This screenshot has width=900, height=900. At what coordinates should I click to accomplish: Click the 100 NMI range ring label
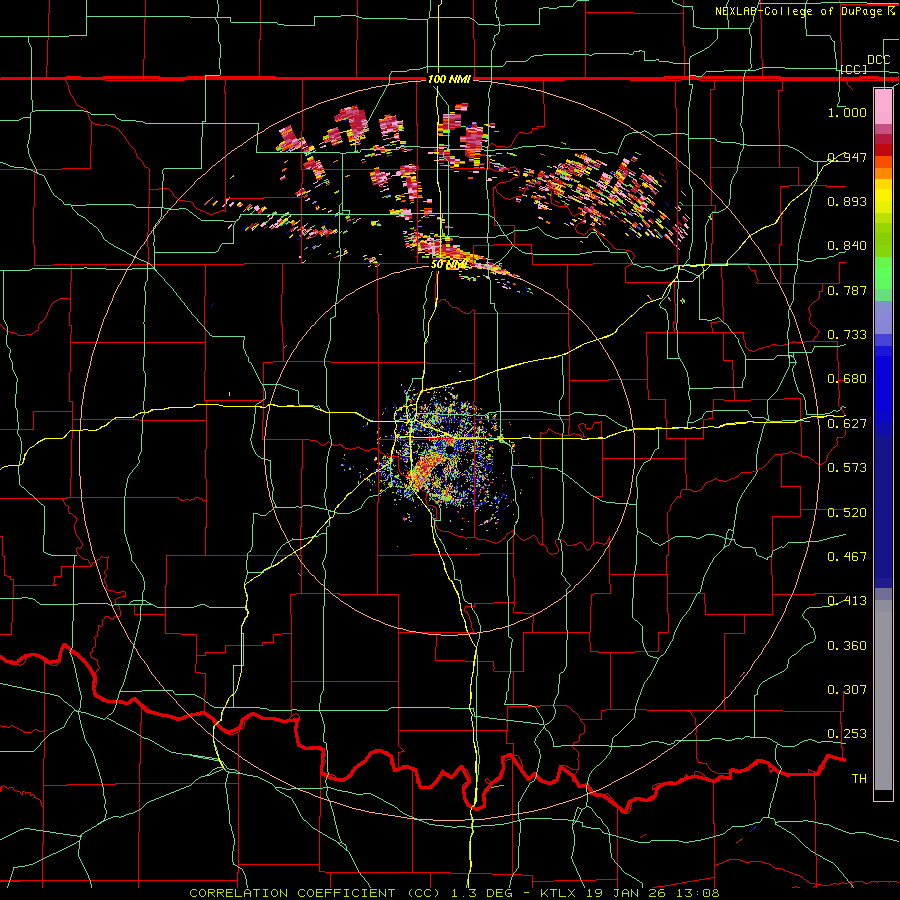pyautogui.click(x=449, y=79)
